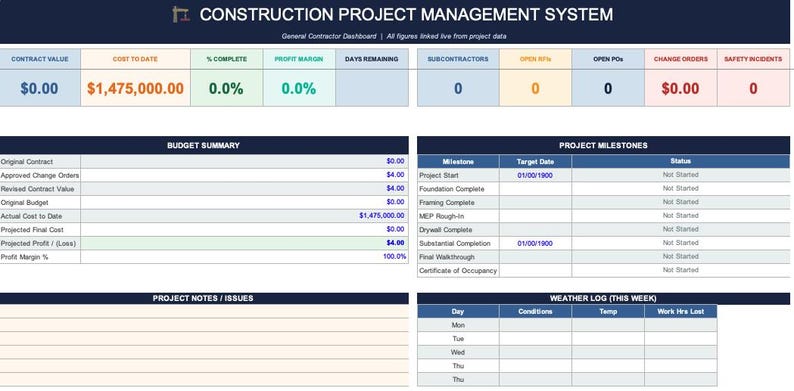
Task: Click the Open POs count value
Action: (x=608, y=88)
